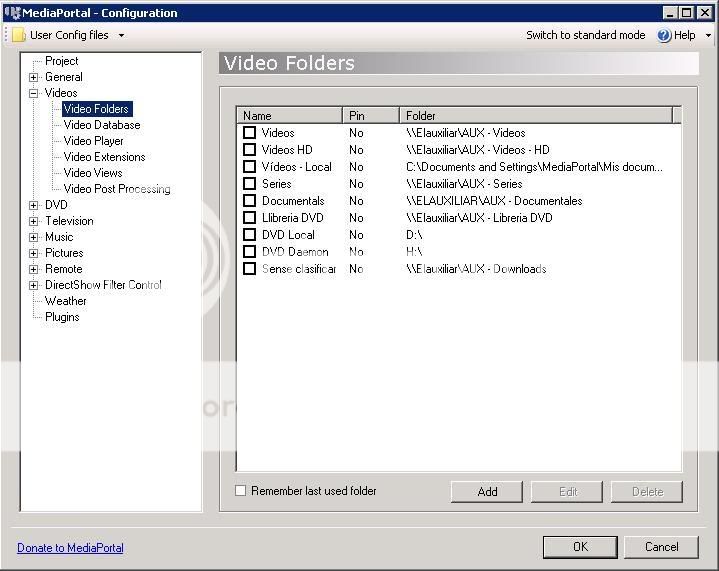Select Plugins in the tree
The width and height of the screenshot is (719, 571).
pyautogui.click(x=62, y=317)
